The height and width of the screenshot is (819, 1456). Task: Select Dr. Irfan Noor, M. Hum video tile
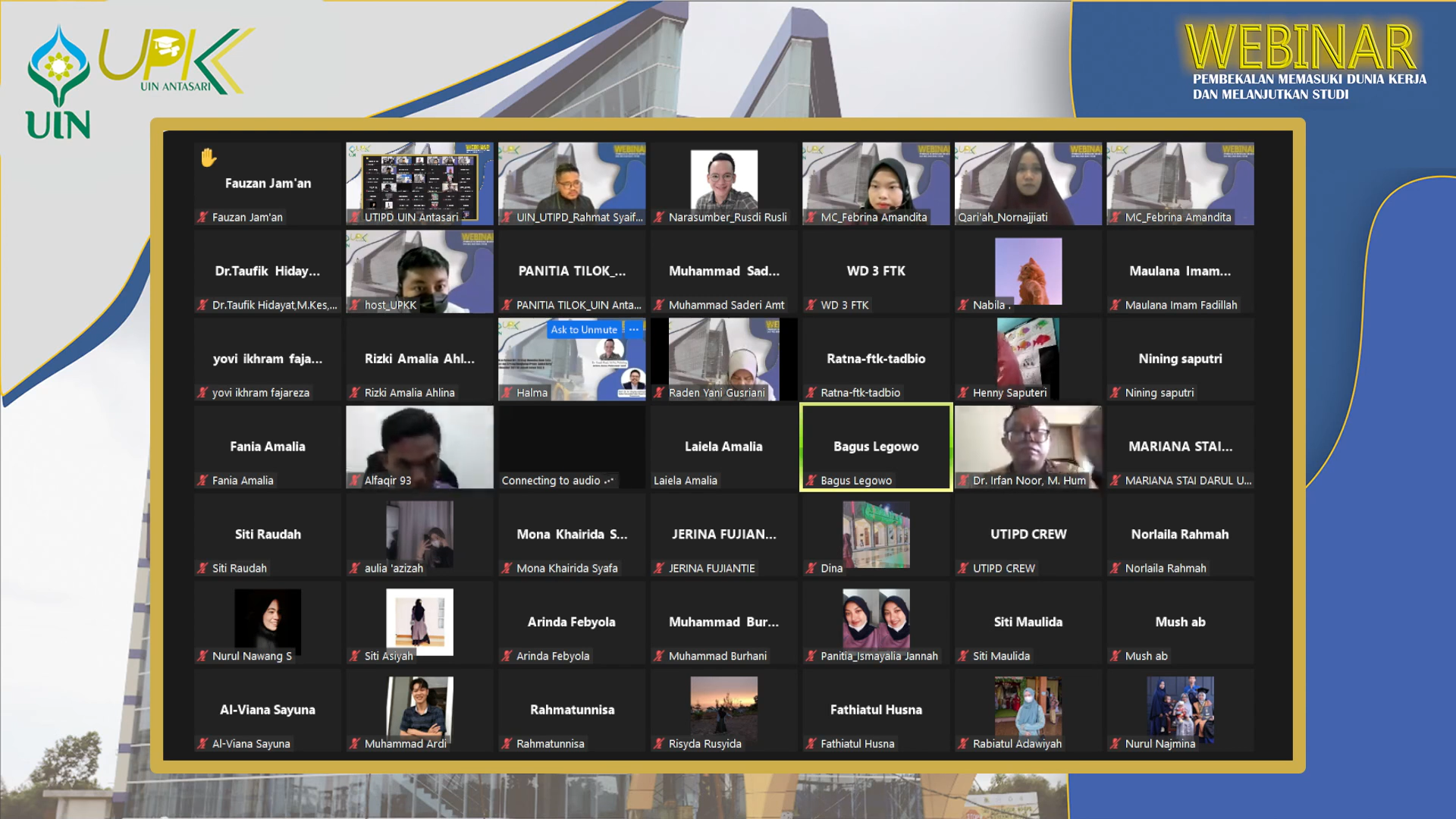point(1028,447)
